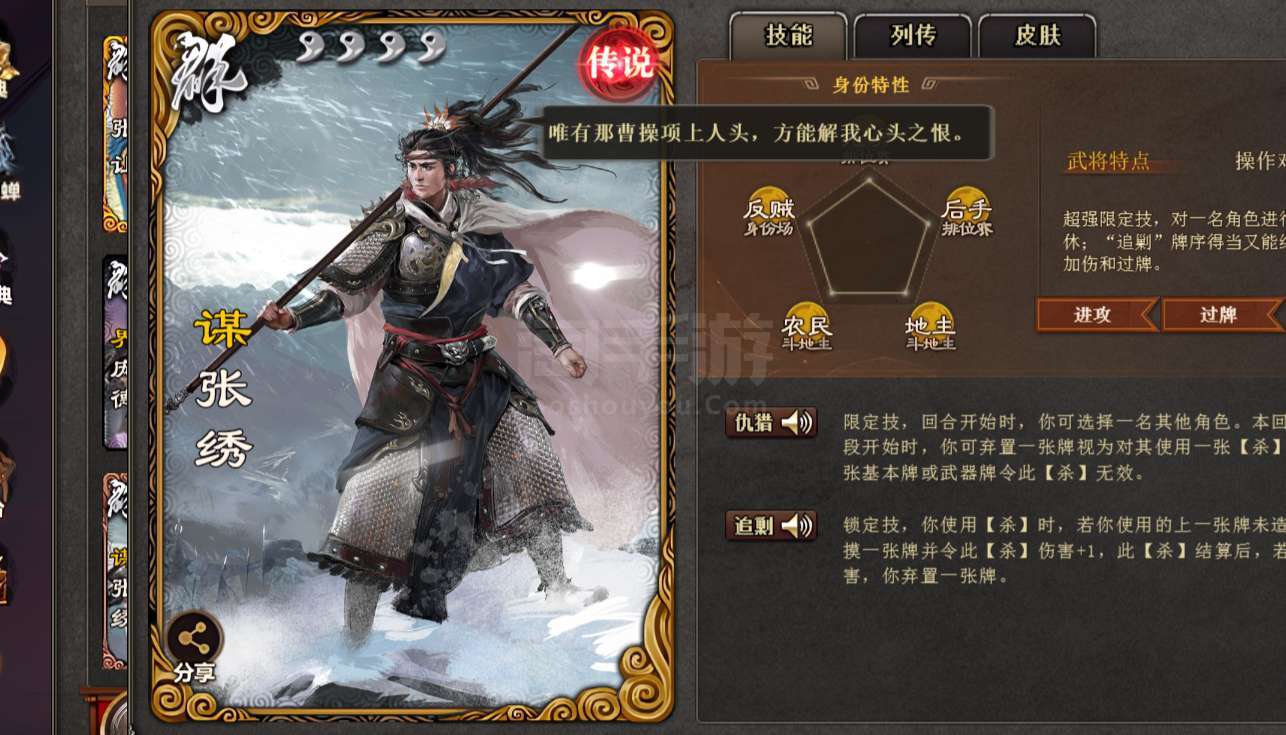Select the 武将特点 section header
The height and width of the screenshot is (735, 1286).
point(1108,161)
